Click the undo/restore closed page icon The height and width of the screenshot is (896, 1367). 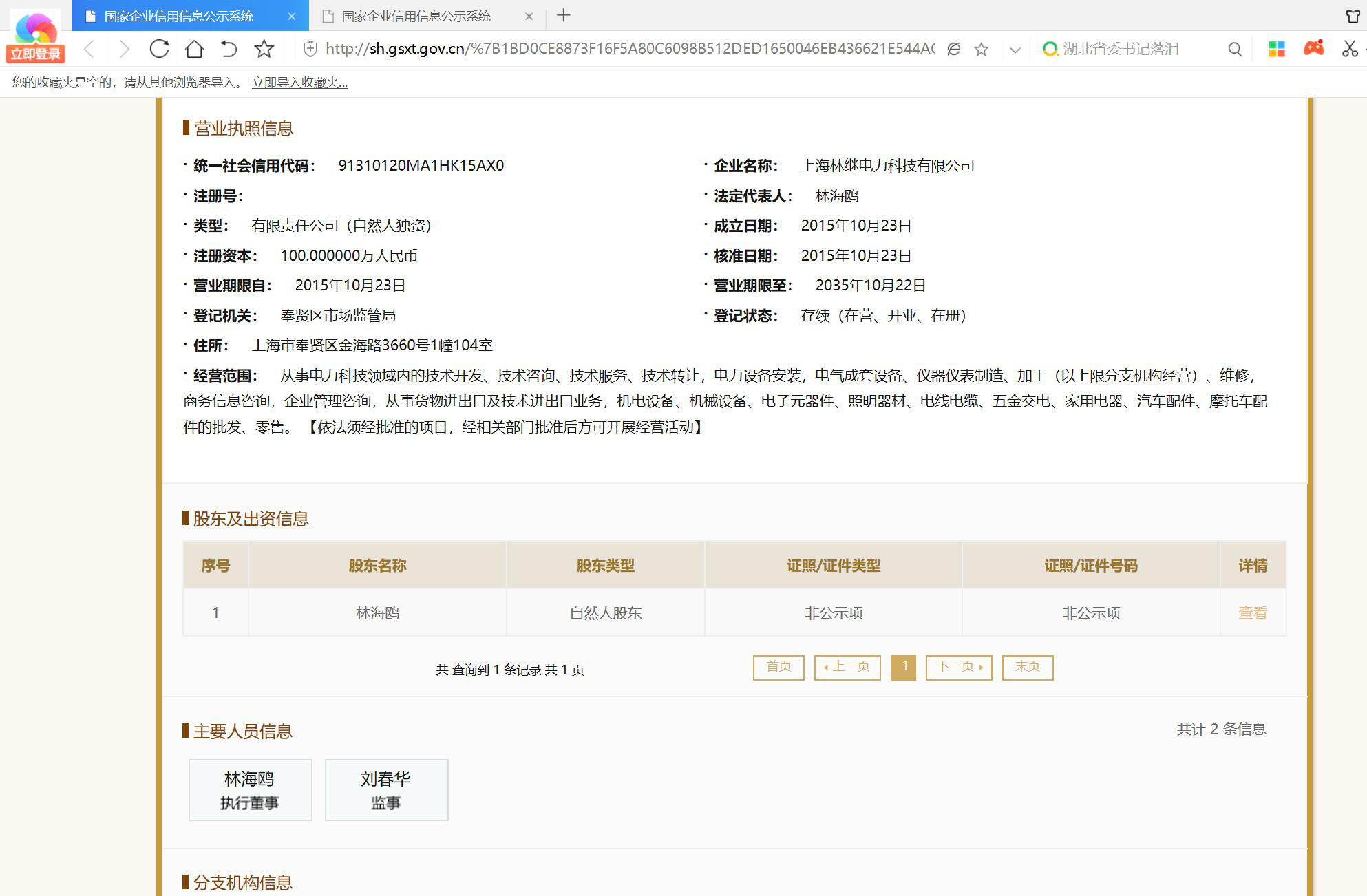pos(229,49)
